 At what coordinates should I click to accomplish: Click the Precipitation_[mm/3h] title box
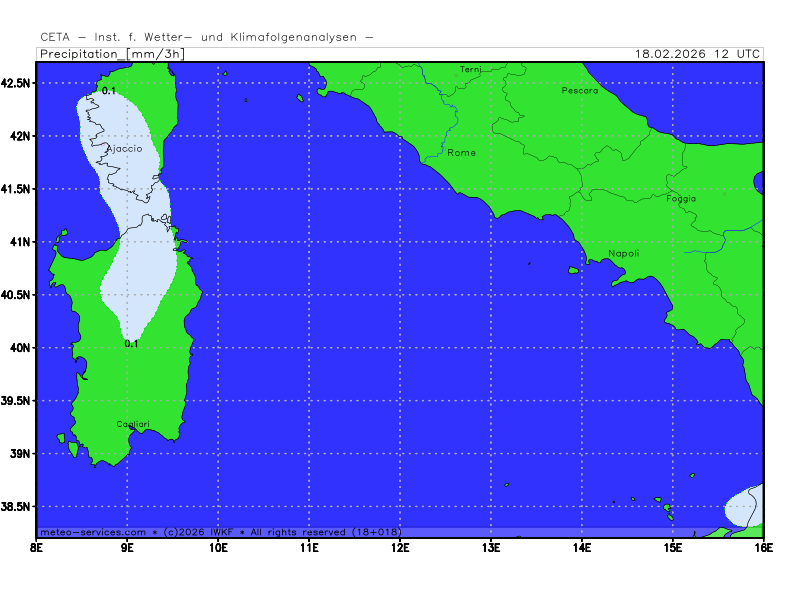[x=111, y=54]
